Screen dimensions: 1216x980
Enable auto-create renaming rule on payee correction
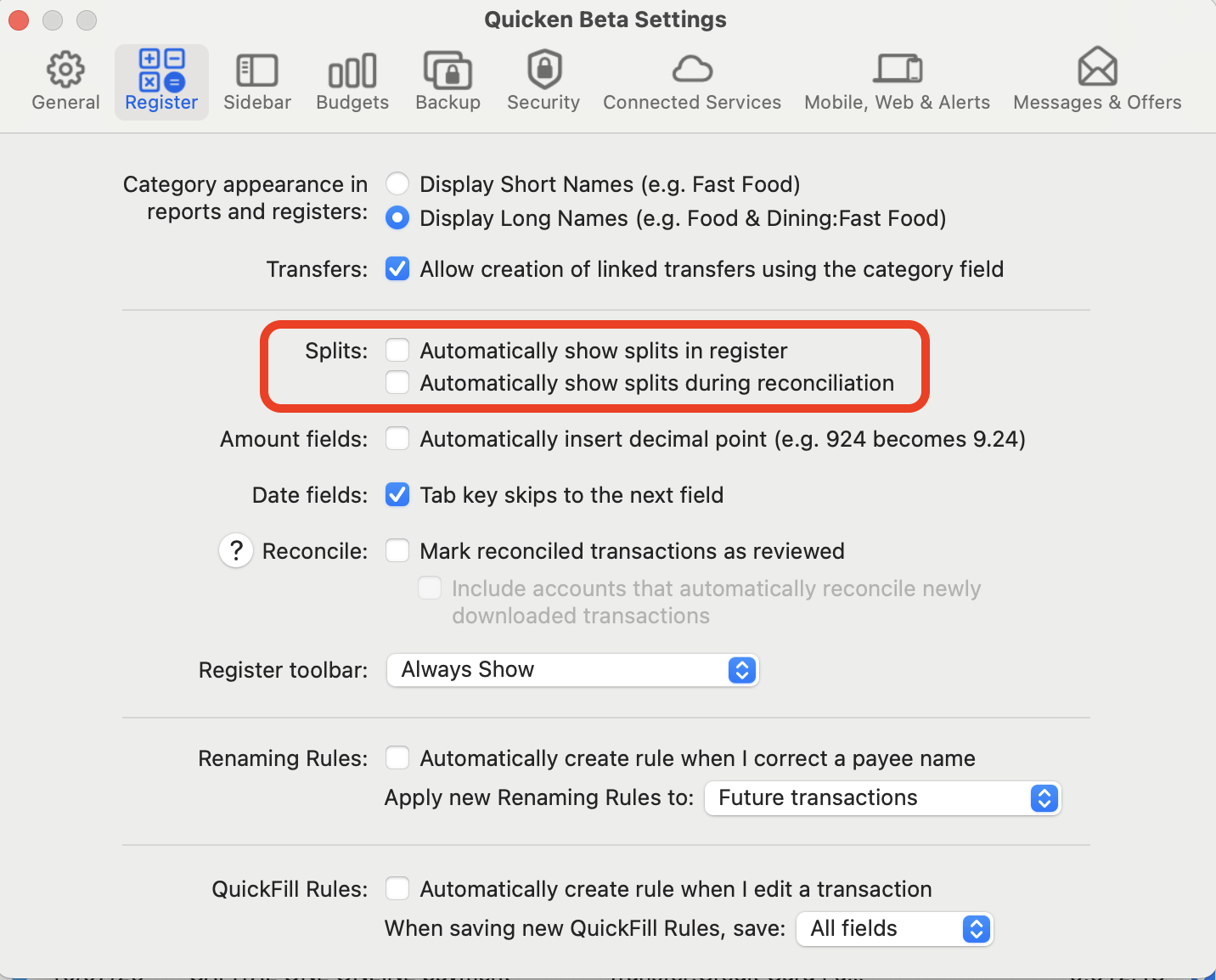coord(397,758)
